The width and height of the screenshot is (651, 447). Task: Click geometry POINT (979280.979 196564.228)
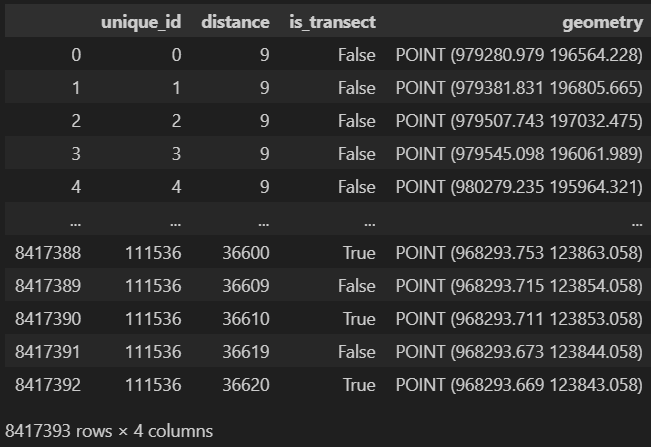point(518,55)
